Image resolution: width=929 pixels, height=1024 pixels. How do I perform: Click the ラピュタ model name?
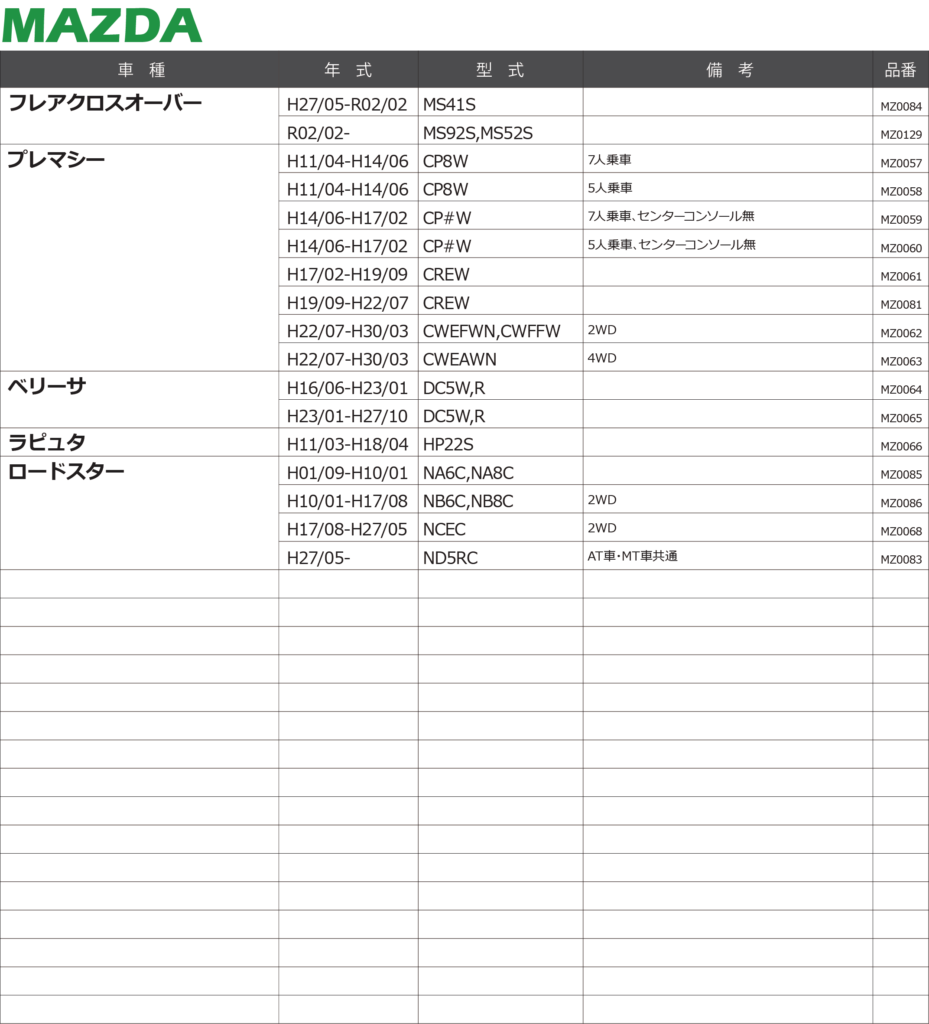click(x=47, y=443)
